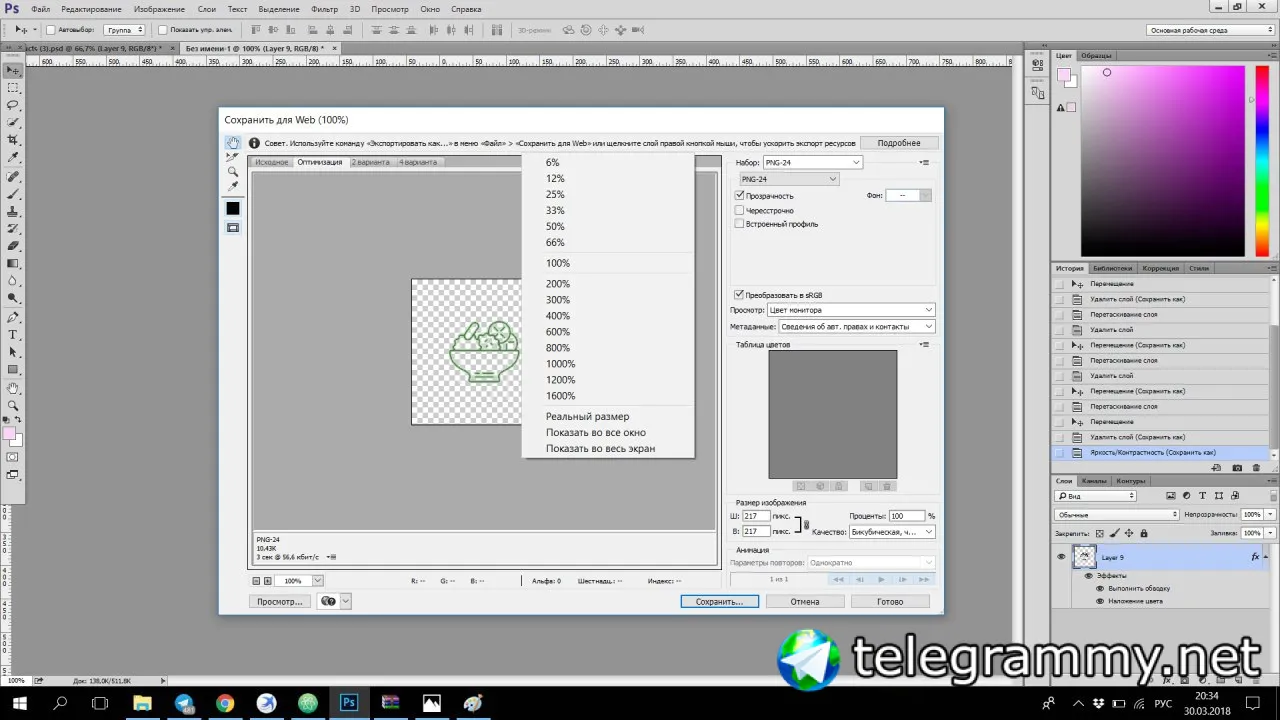Open the layer blend mode Обычные dropdown

click(x=1117, y=515)
